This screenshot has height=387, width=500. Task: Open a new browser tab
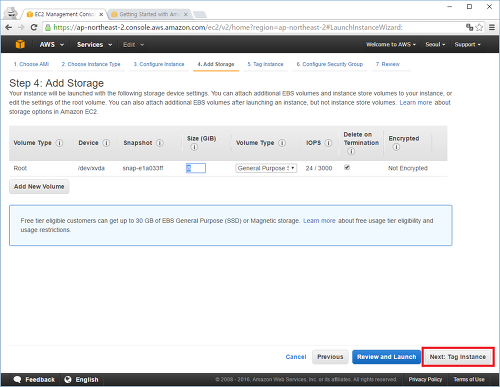pyautogui.click(x=200, y=14)
